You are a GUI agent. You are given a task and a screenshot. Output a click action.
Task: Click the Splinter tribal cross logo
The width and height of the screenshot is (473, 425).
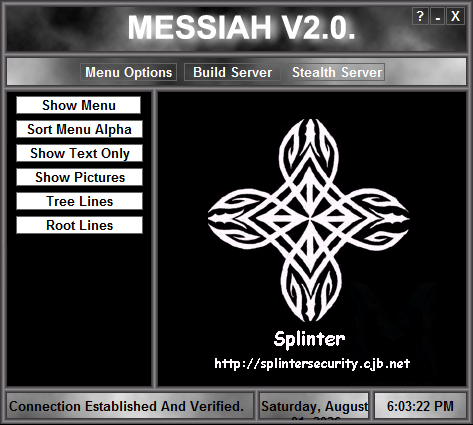pos(309,220)
